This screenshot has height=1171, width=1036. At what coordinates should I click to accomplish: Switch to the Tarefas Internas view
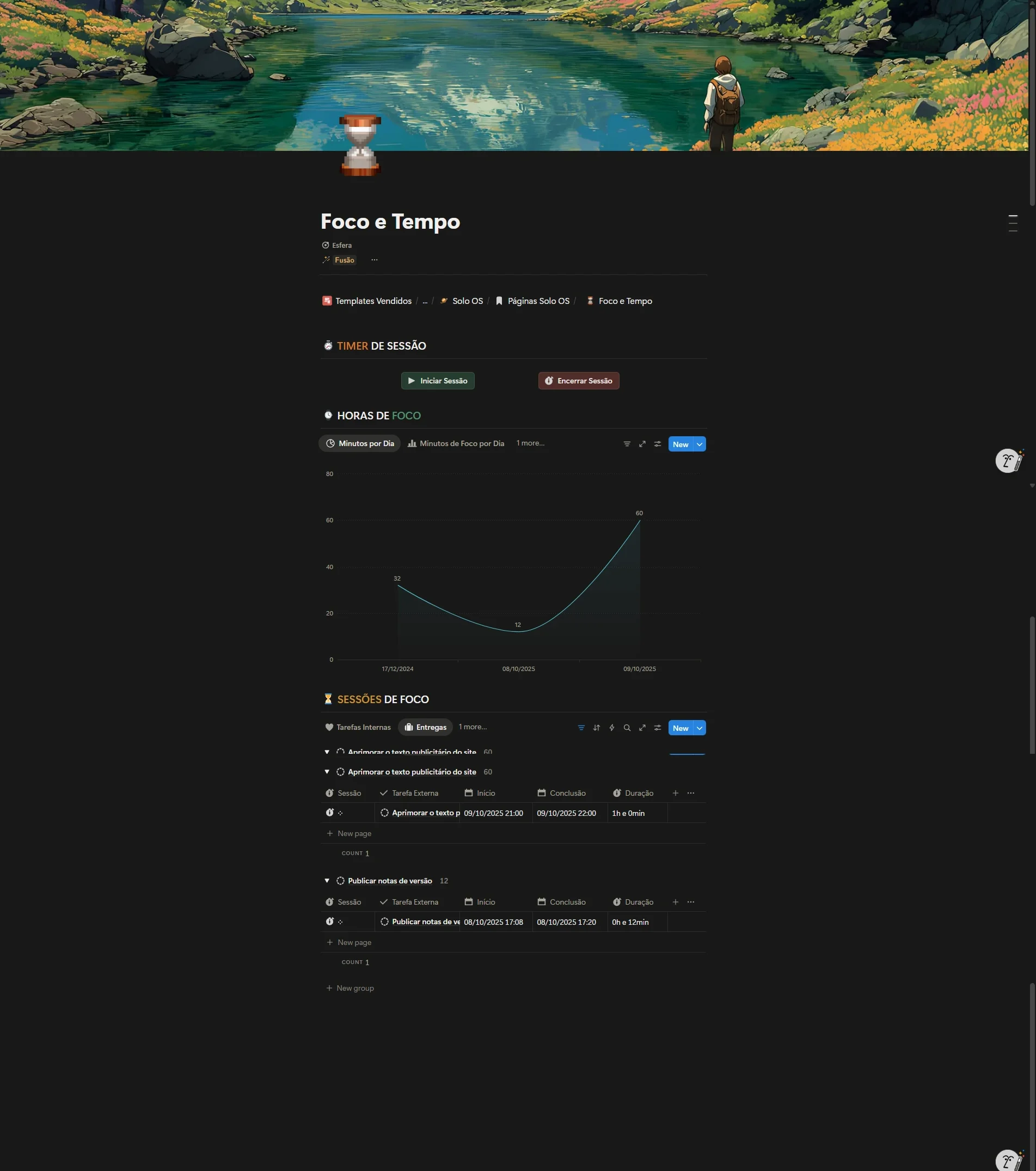pos(358,727)
